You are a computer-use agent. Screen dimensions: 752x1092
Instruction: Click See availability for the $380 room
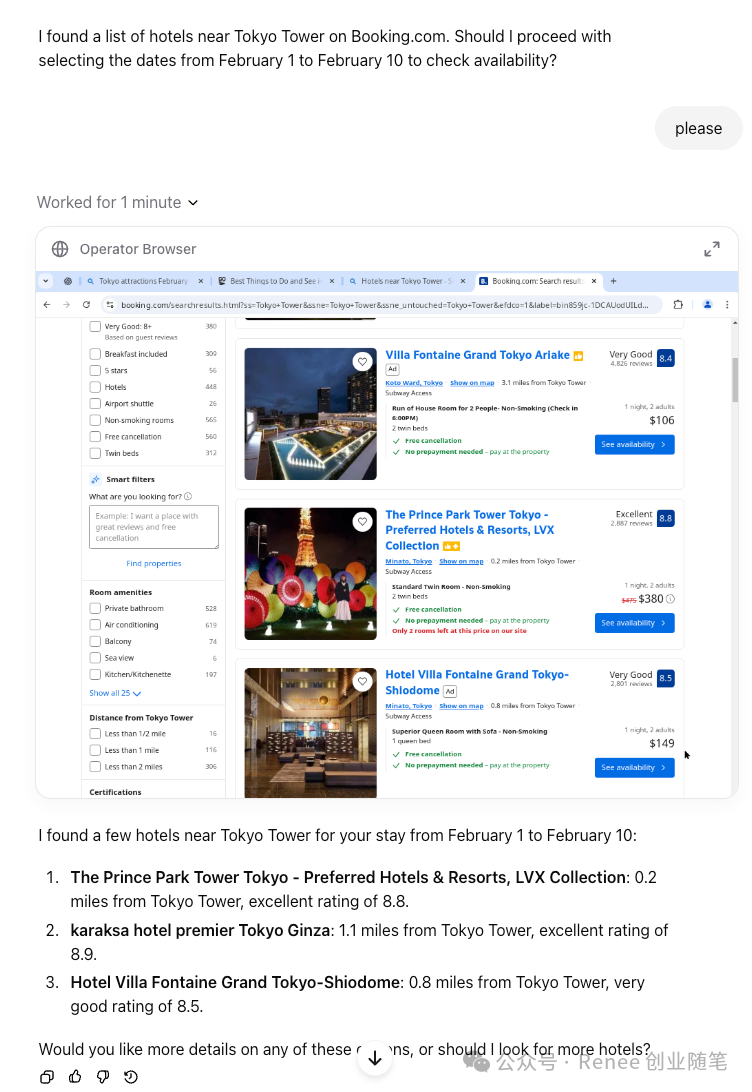pos(634,623)
